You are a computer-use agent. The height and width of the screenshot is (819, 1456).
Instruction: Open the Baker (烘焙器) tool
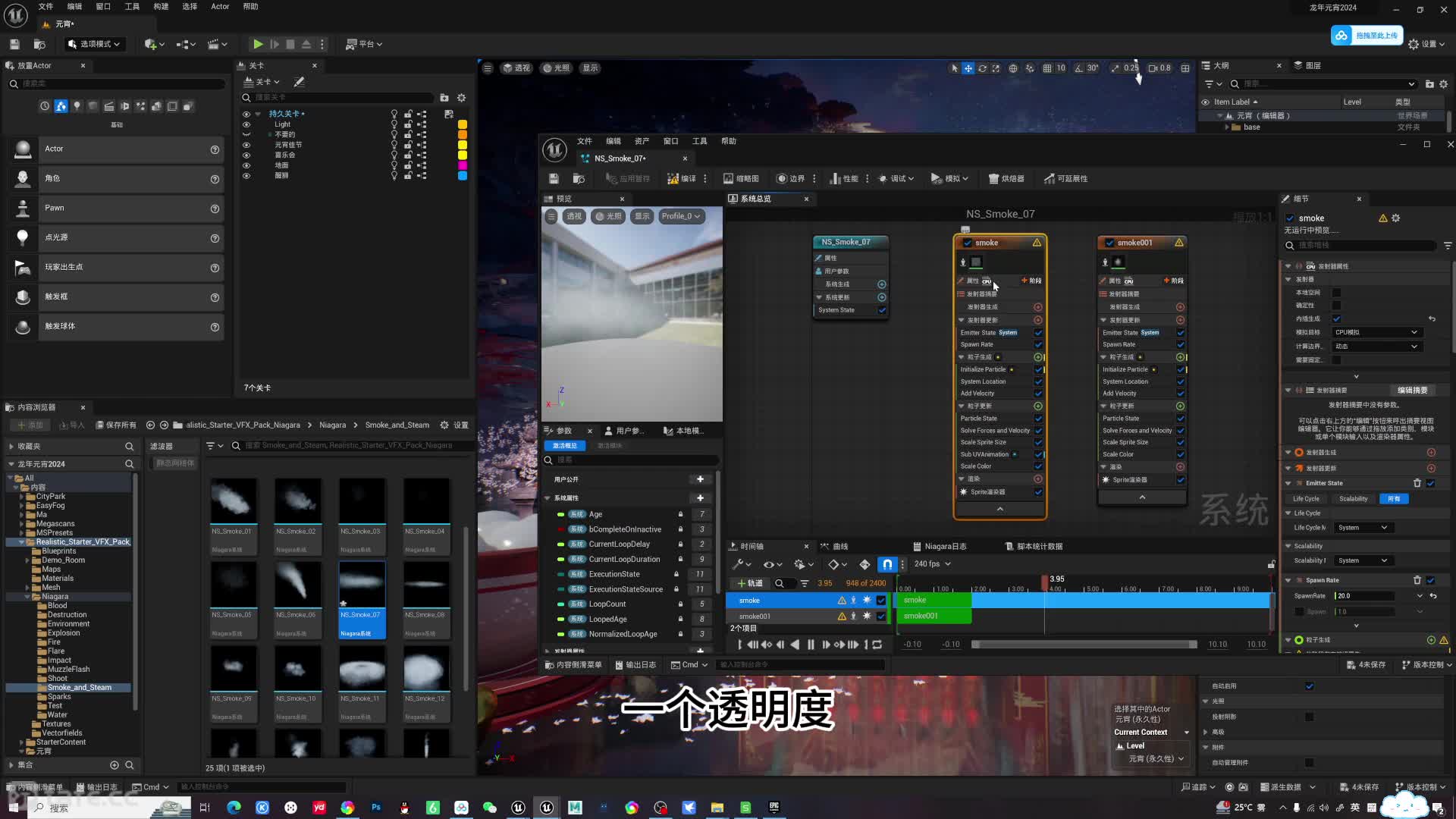point(1006,179)
